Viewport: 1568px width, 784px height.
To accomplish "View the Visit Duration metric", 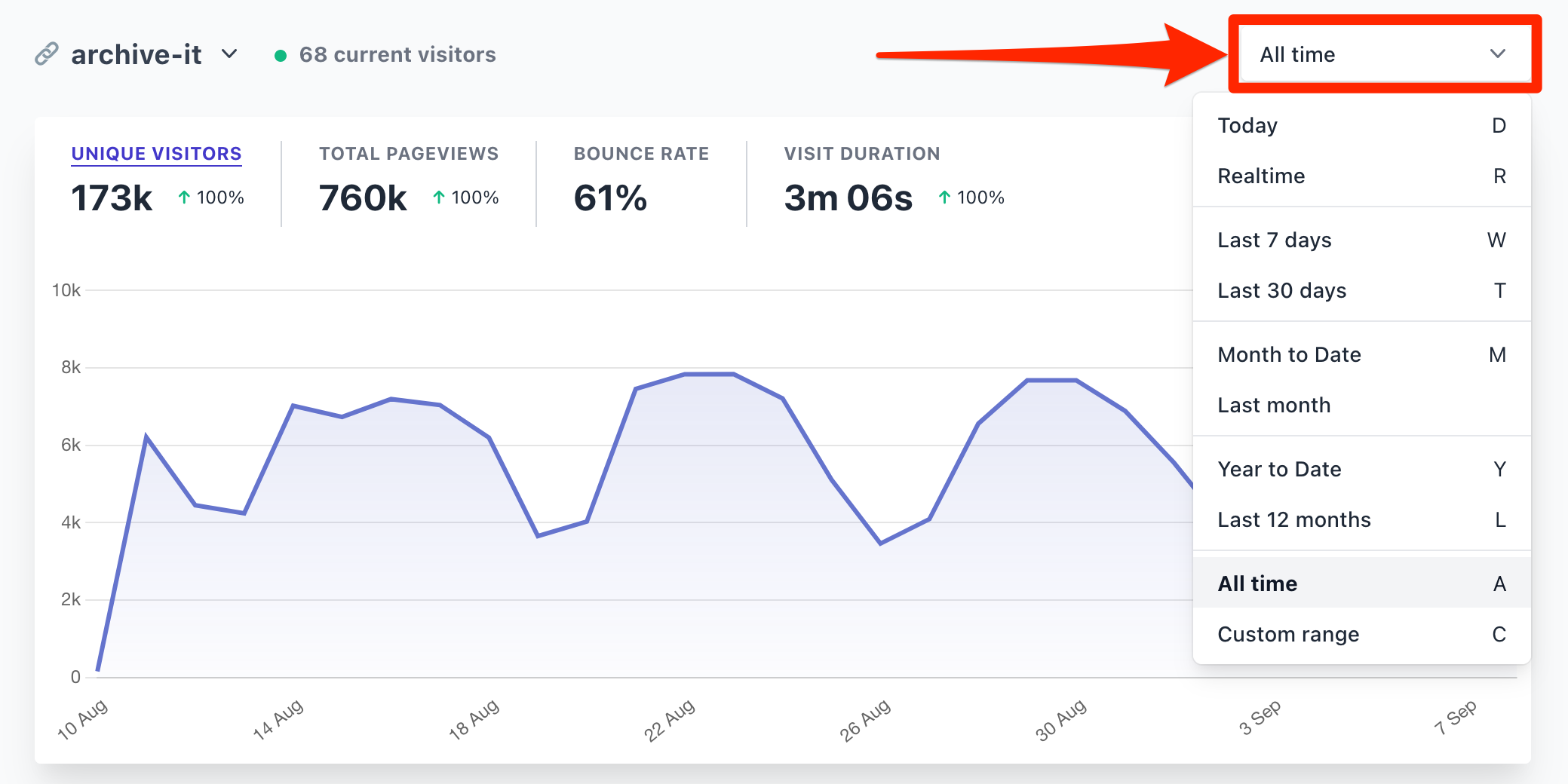I will (x=861, y=154).
